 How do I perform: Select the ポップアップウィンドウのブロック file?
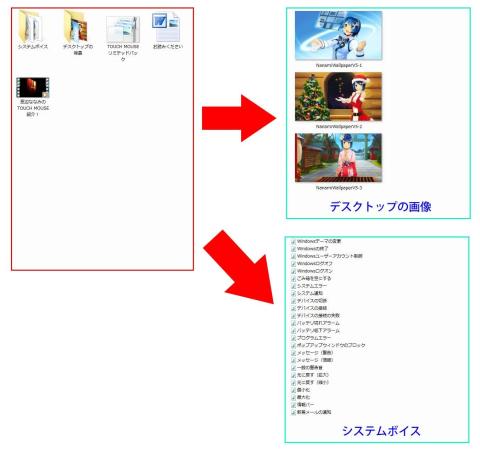(328, 345)
